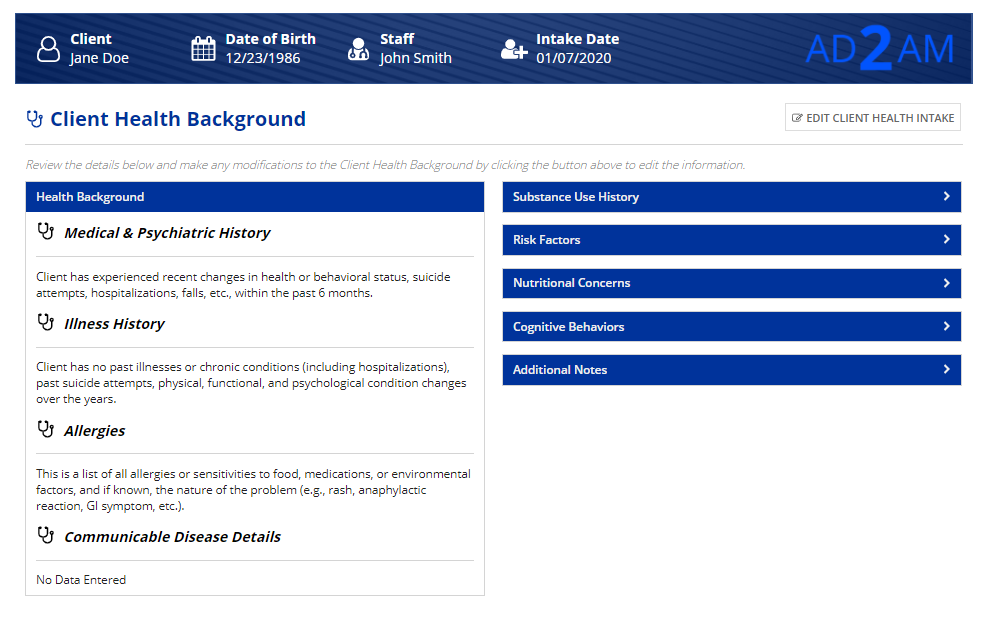
Task: Click stethoscope icon beside Client Health Background title
Action: (x=35, y=119)
